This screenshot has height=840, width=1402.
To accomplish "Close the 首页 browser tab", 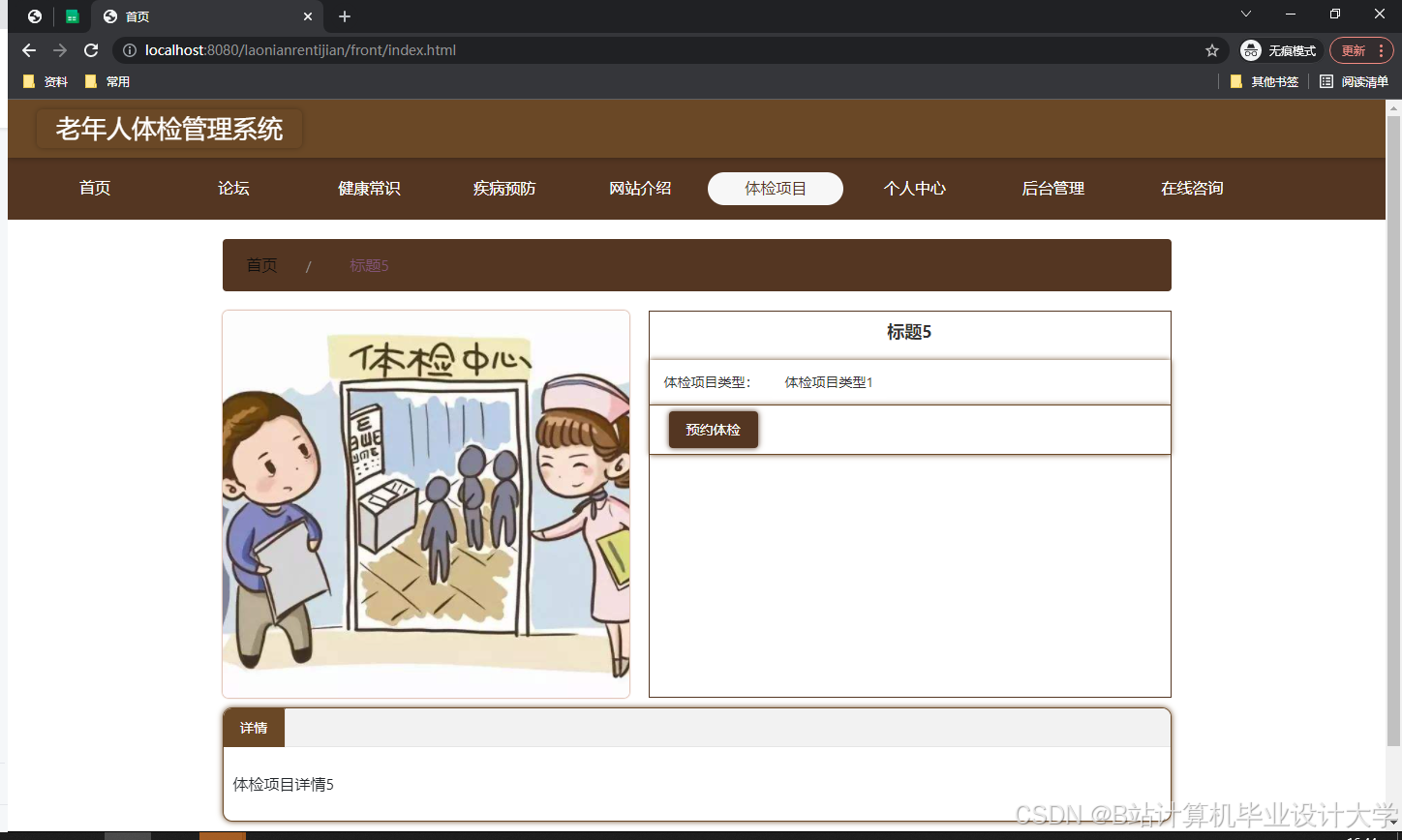I will (308, 16).
